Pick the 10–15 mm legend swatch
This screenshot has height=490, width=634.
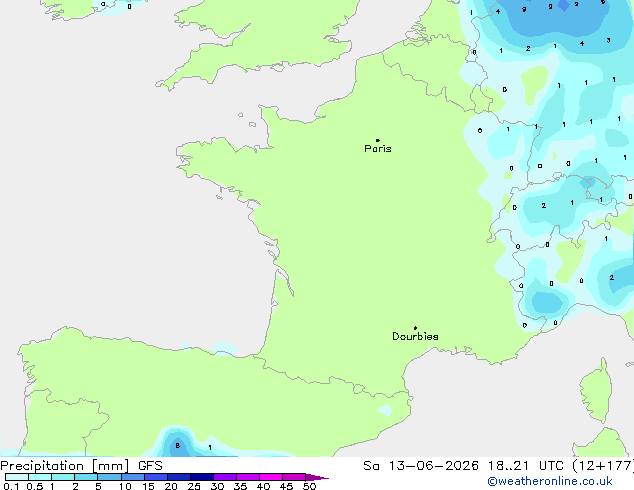pyautogui.click(x=133, y=477)
